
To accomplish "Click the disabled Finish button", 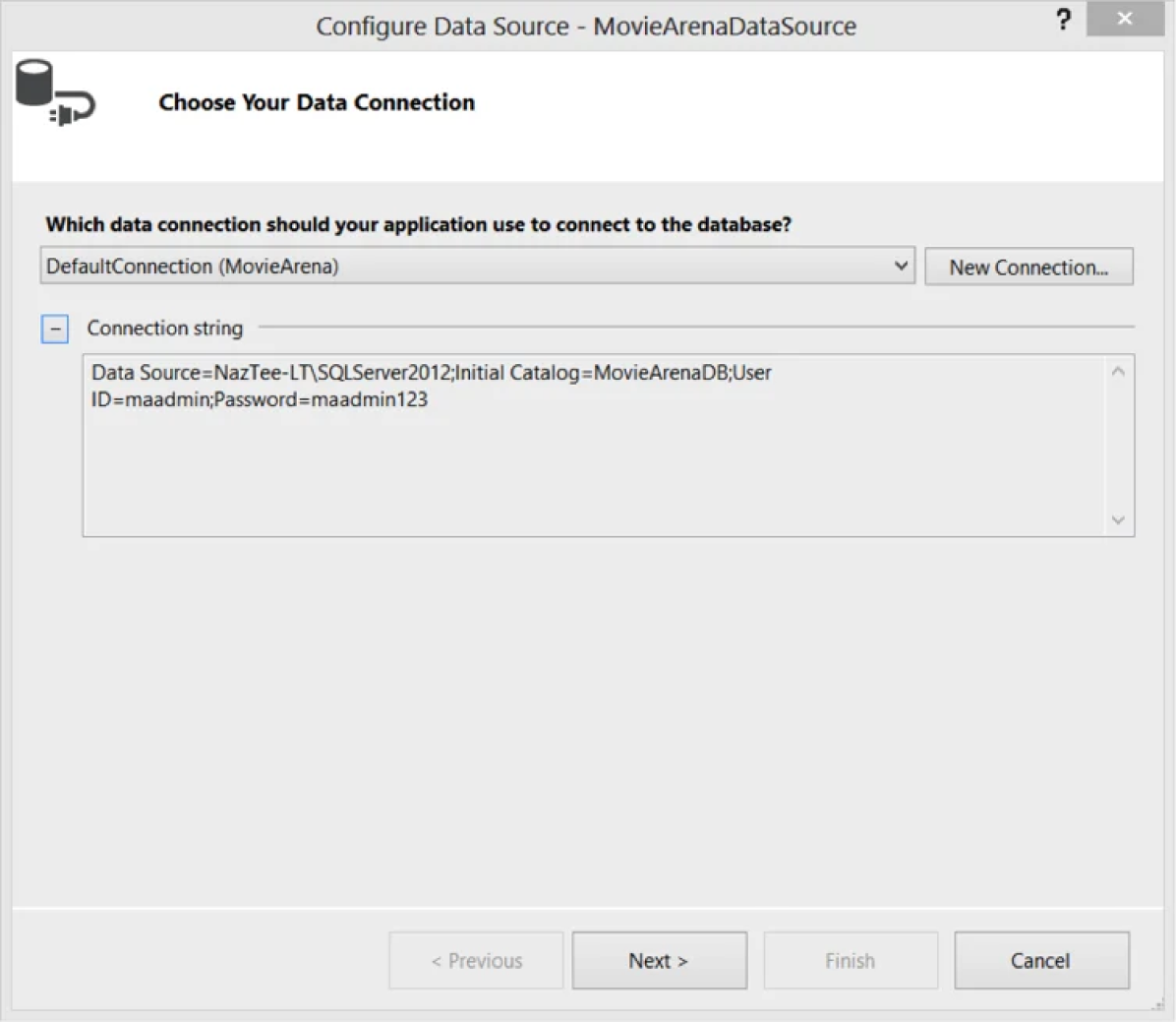I will (851, 960).
